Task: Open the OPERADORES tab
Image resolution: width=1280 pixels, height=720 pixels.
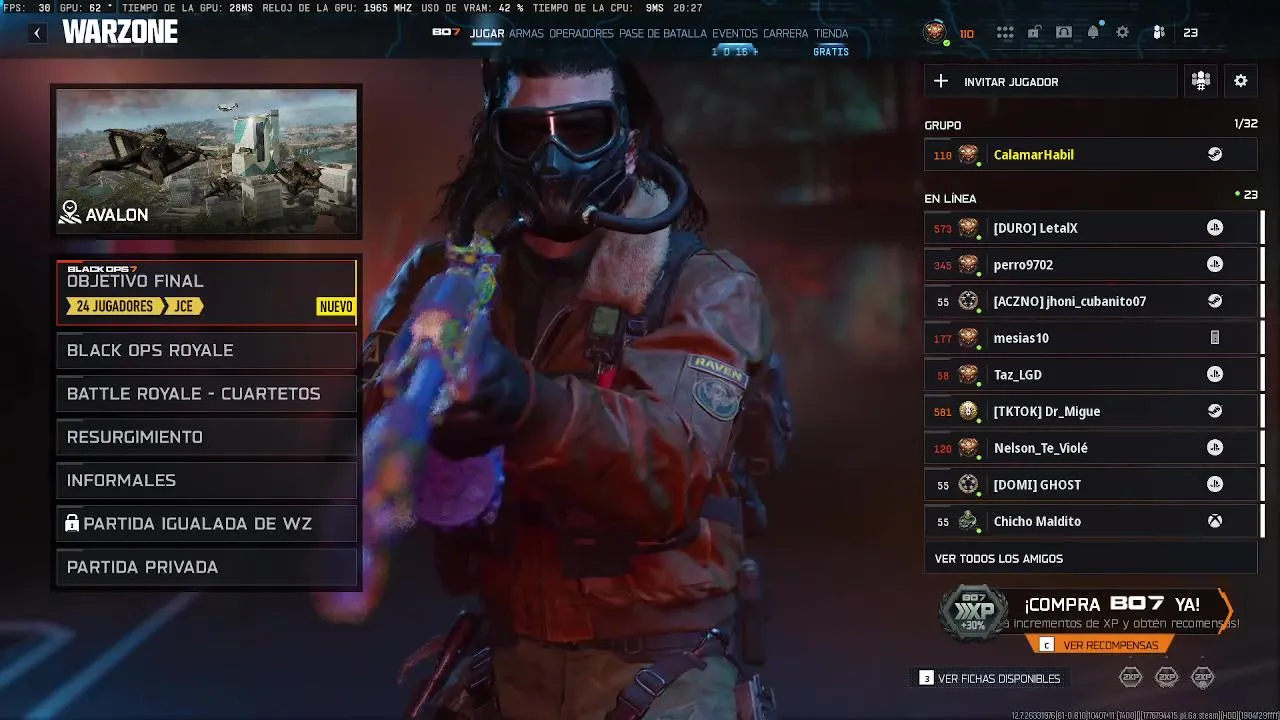Action: pos(581,33)
